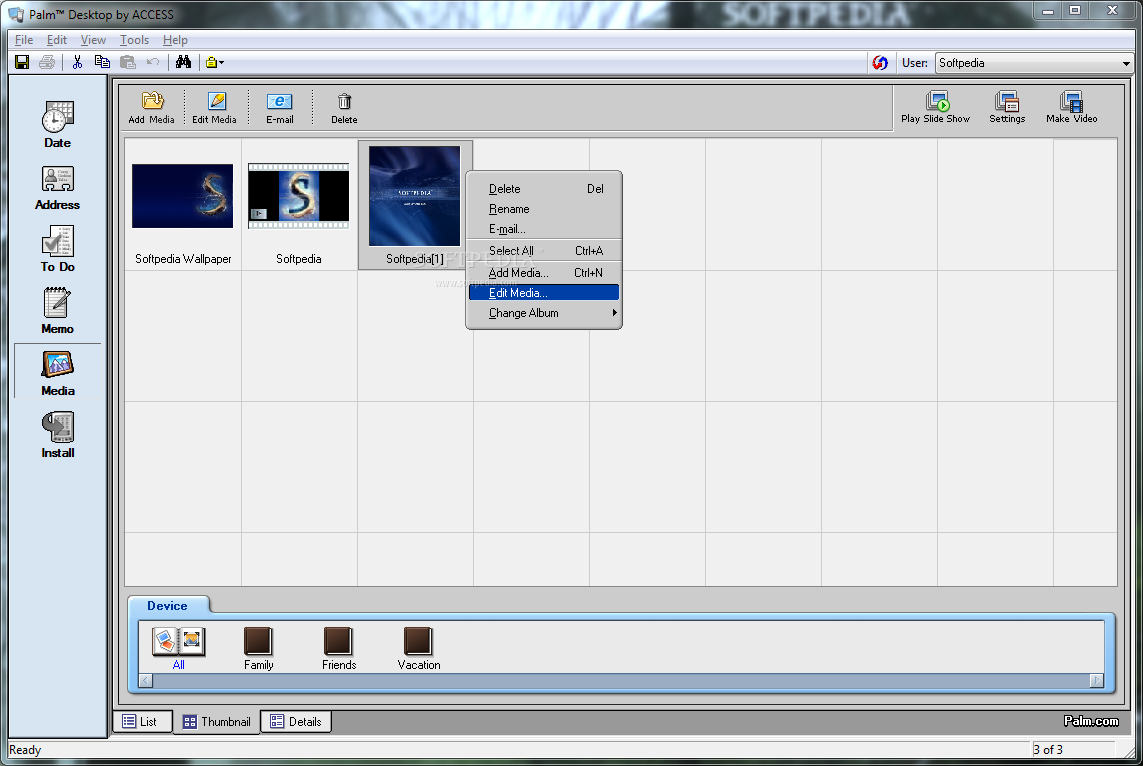Click the Undo arrow icon
This screenshot has width=1143, height=766.
(152, 63)
